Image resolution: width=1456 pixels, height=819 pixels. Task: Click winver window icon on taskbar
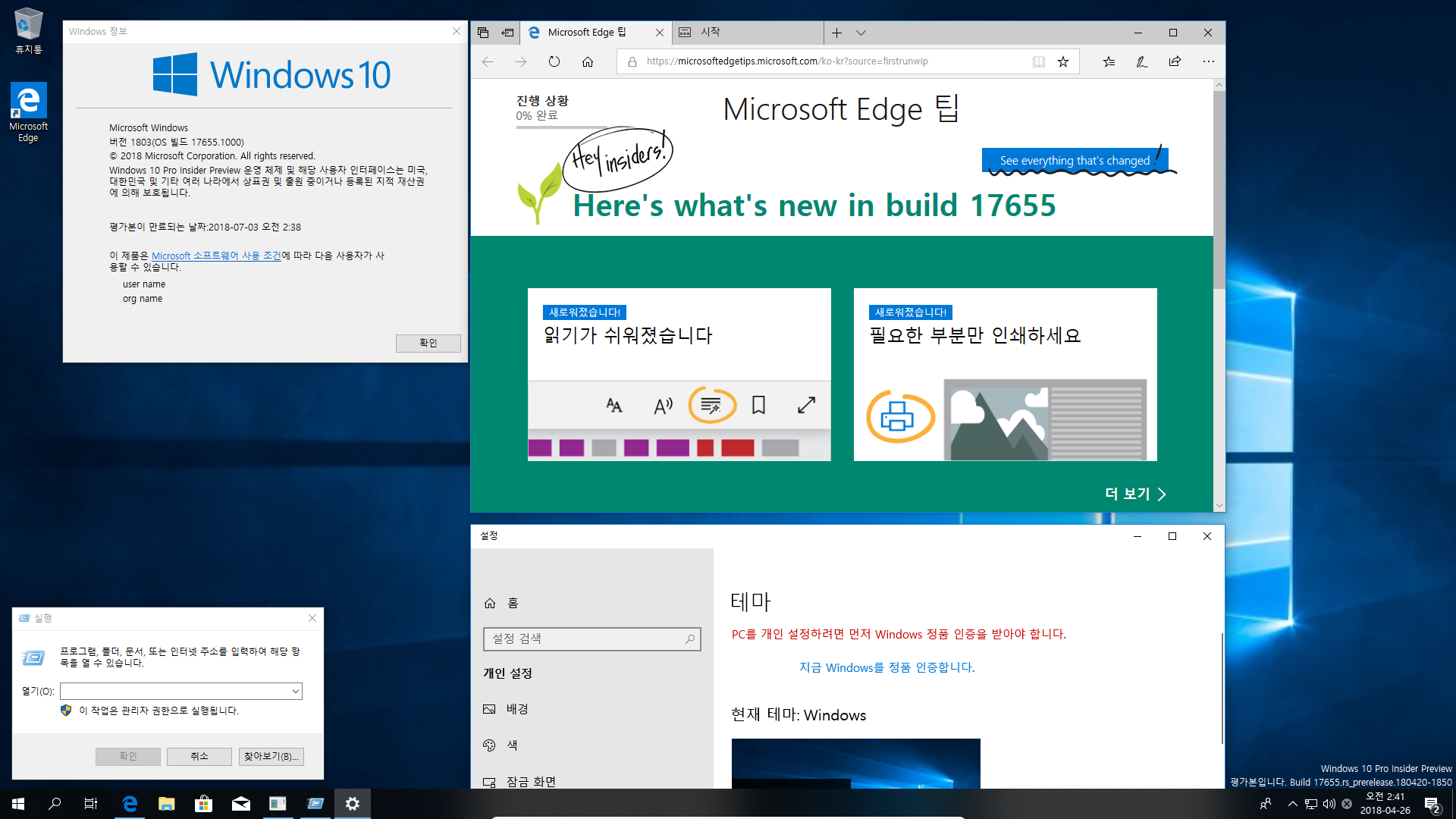[278, 804]
